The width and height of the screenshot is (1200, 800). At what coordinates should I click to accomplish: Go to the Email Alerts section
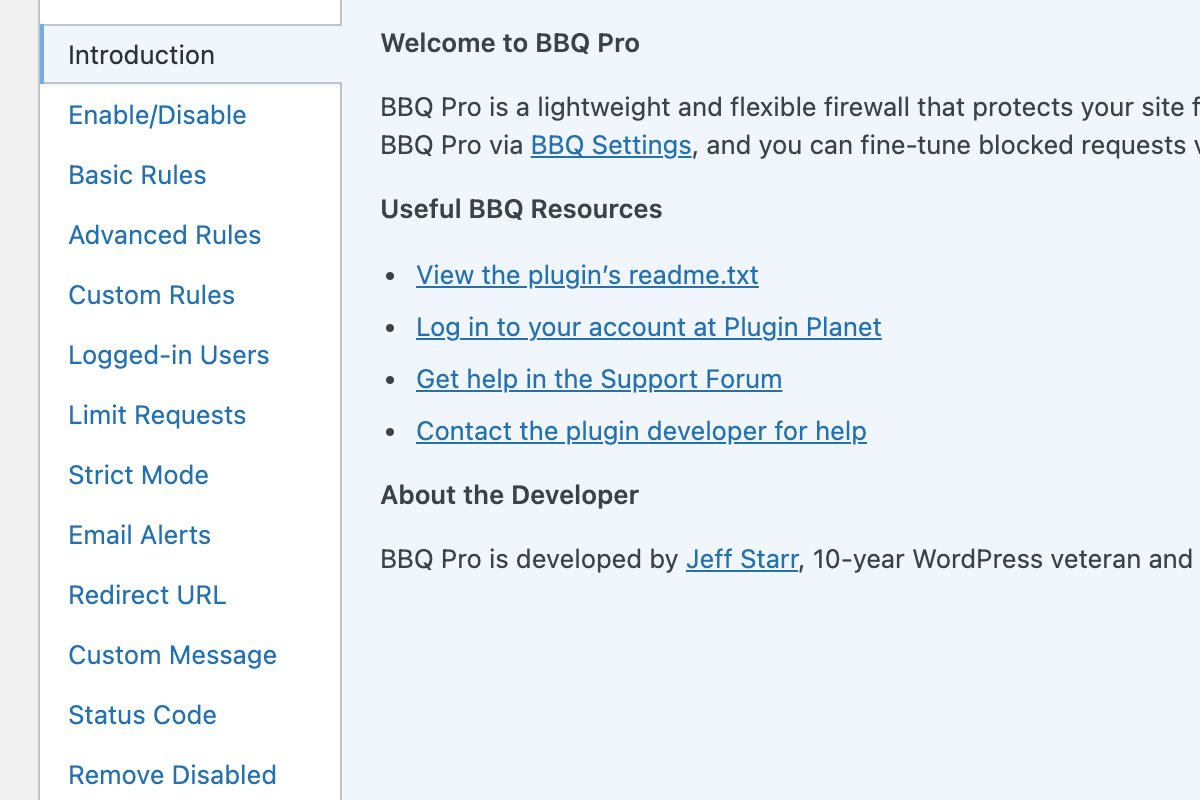139,535
